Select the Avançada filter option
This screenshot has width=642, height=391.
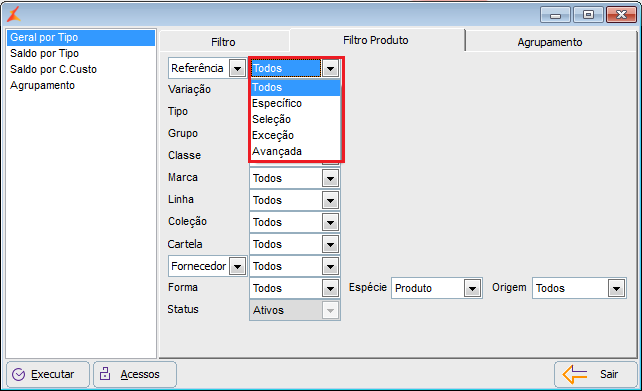coord(295,151)
